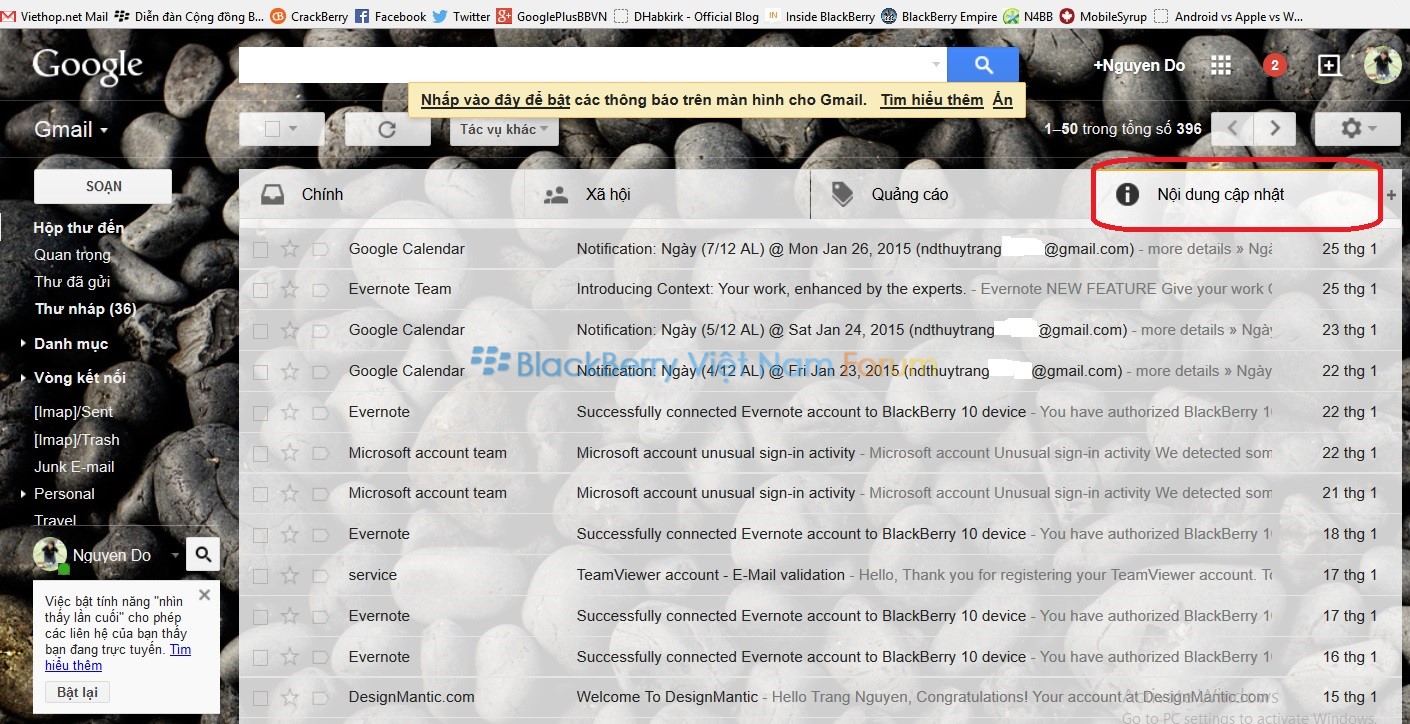Open the Nguyen Do chat status dropdown
1410x724 pixels.
coord(175,555)
